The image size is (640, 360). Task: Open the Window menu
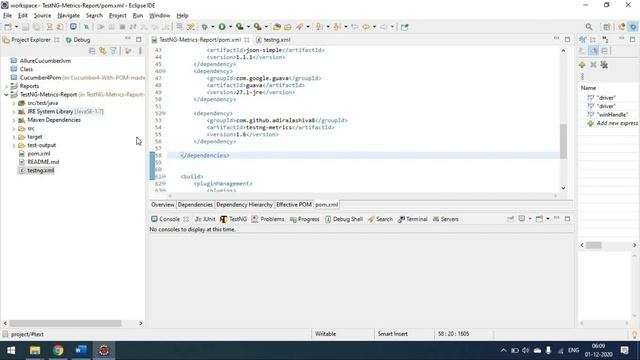[159, 16]
